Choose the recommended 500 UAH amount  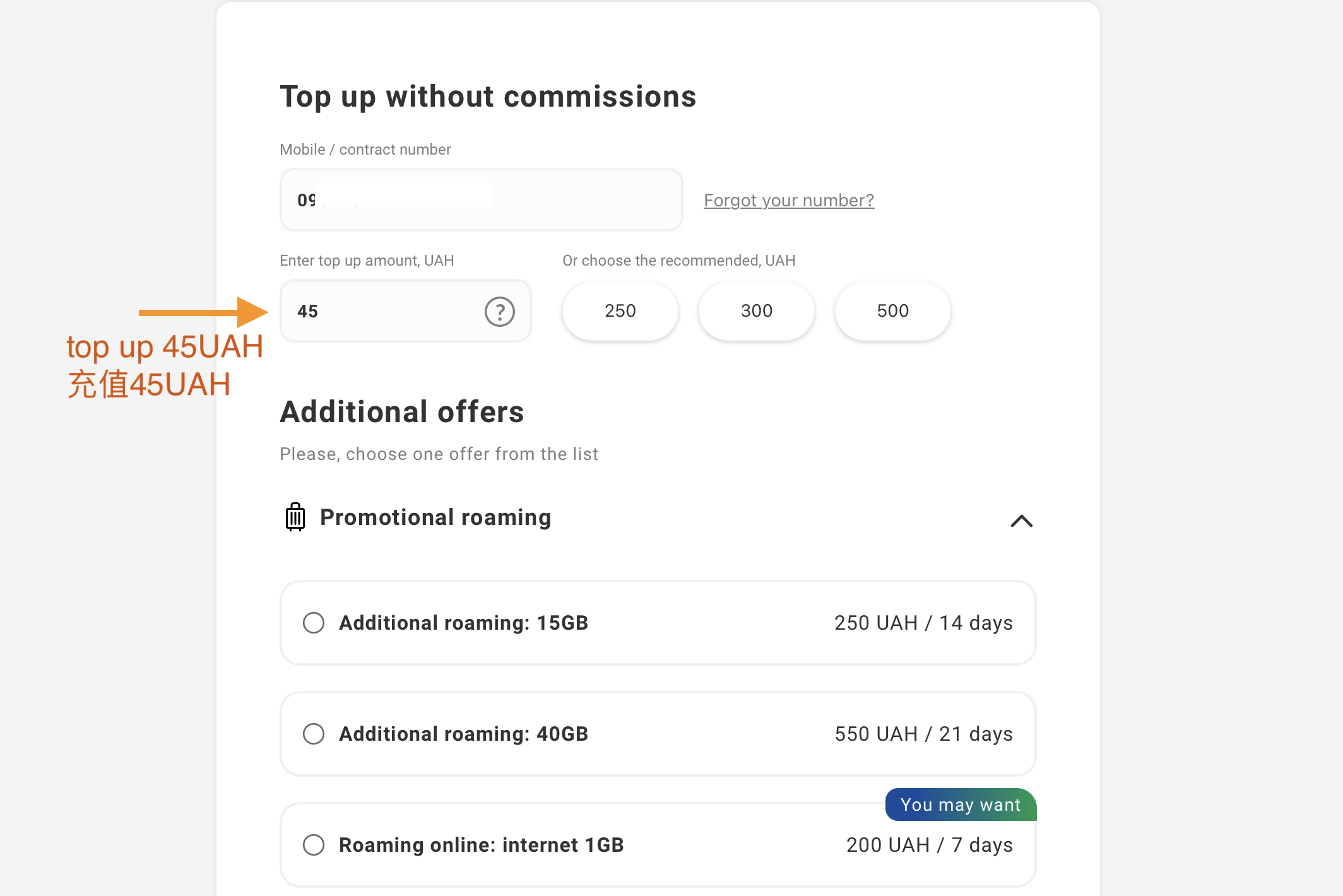(x=892, y=311)
